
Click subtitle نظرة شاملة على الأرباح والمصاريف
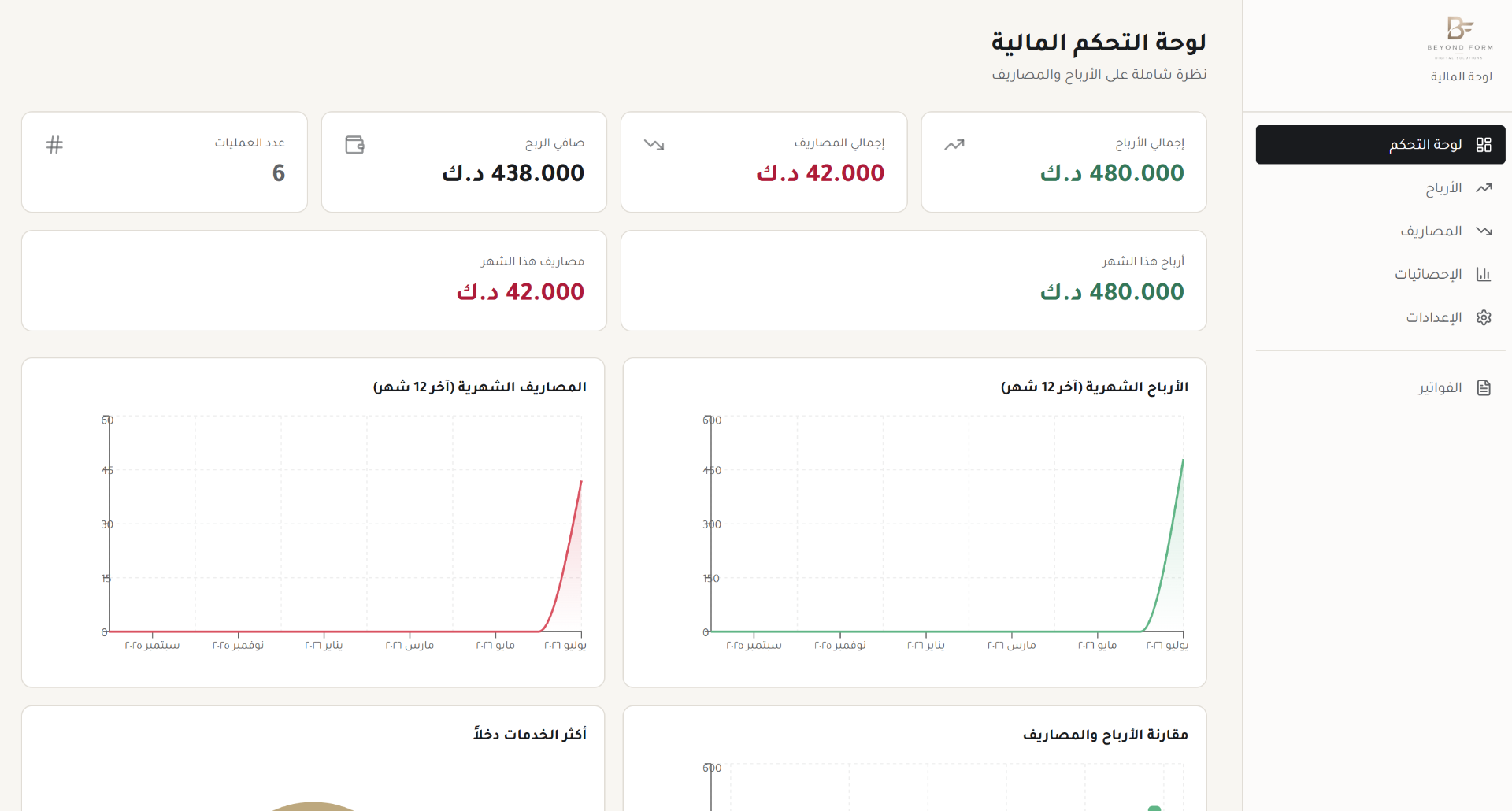coord(1099,75)
